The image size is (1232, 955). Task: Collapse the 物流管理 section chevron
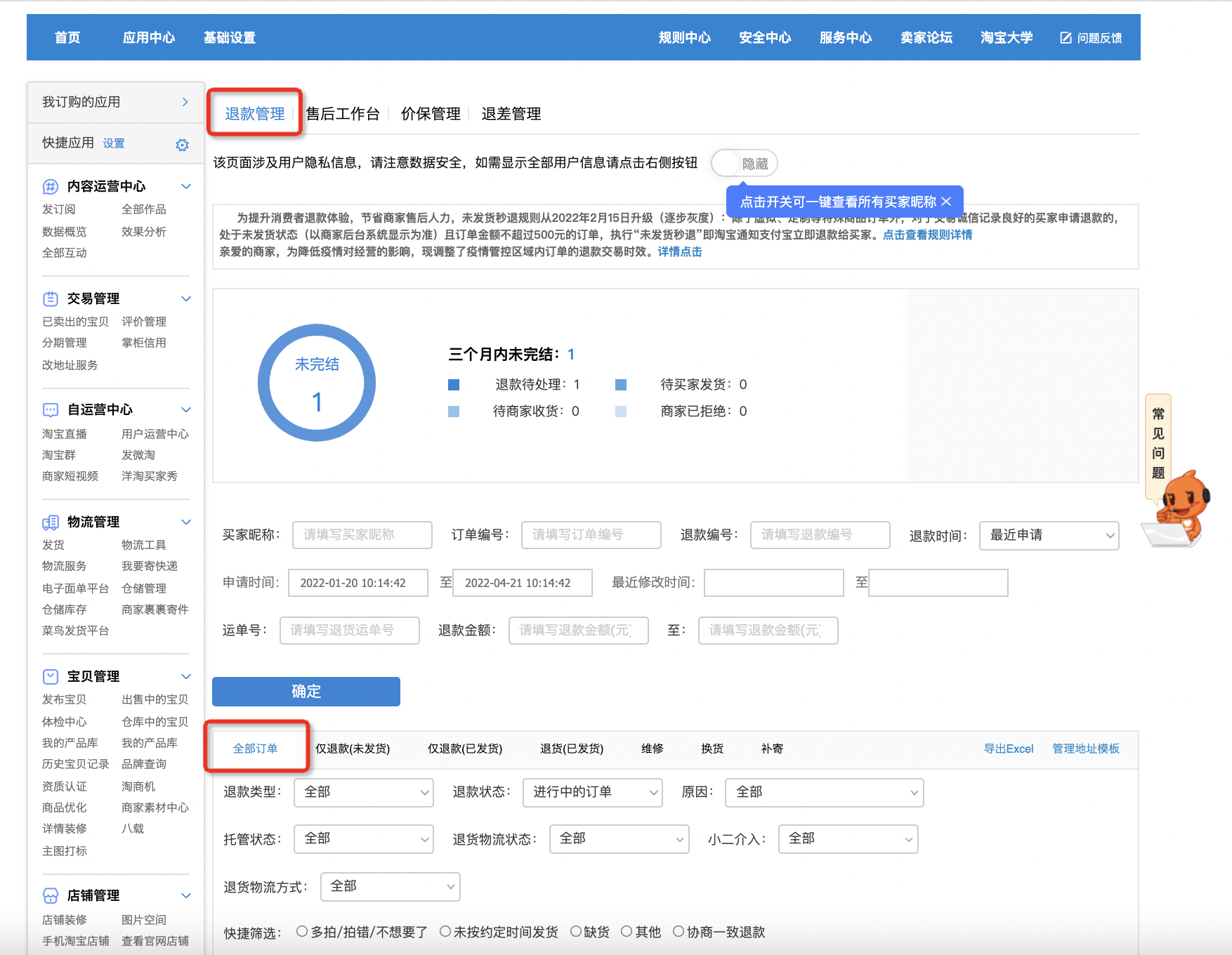[186, 522]
